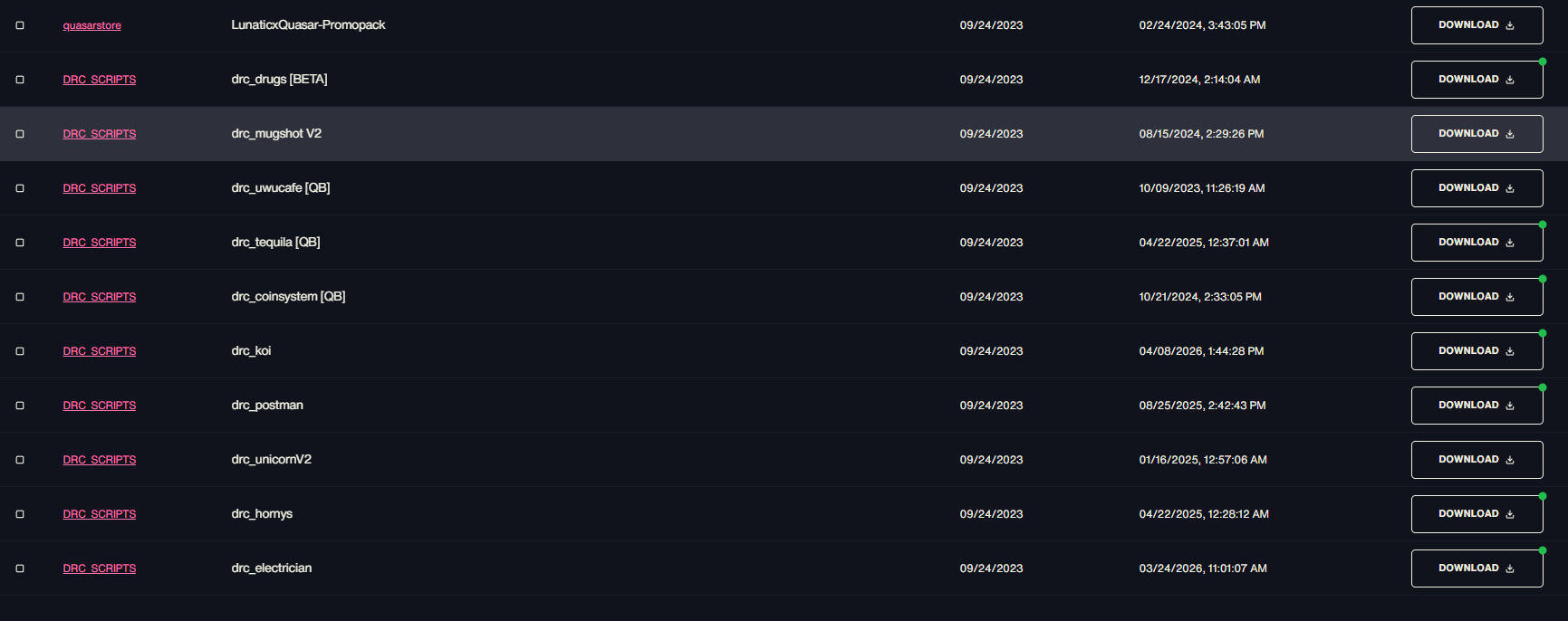Open DRC_SCRIPTS link beside drc_drugs [BETA]
Viewport: 1568px width, 621px height.
pos(100,80)
